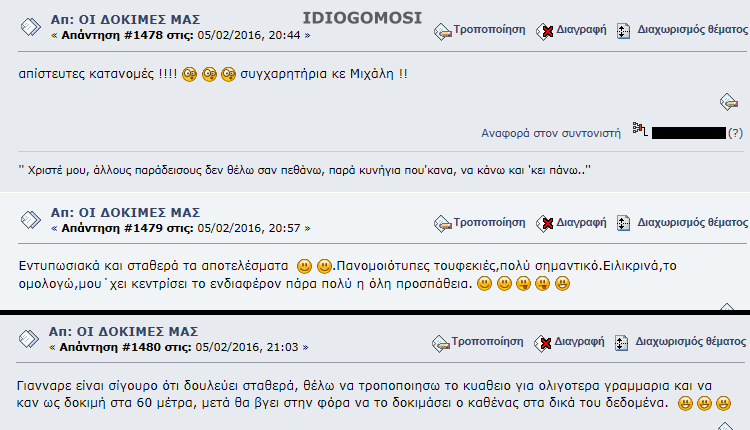Click the post icon beside reply #1479's title
Screen dimensions: 750x430
(x=31, y=220)
